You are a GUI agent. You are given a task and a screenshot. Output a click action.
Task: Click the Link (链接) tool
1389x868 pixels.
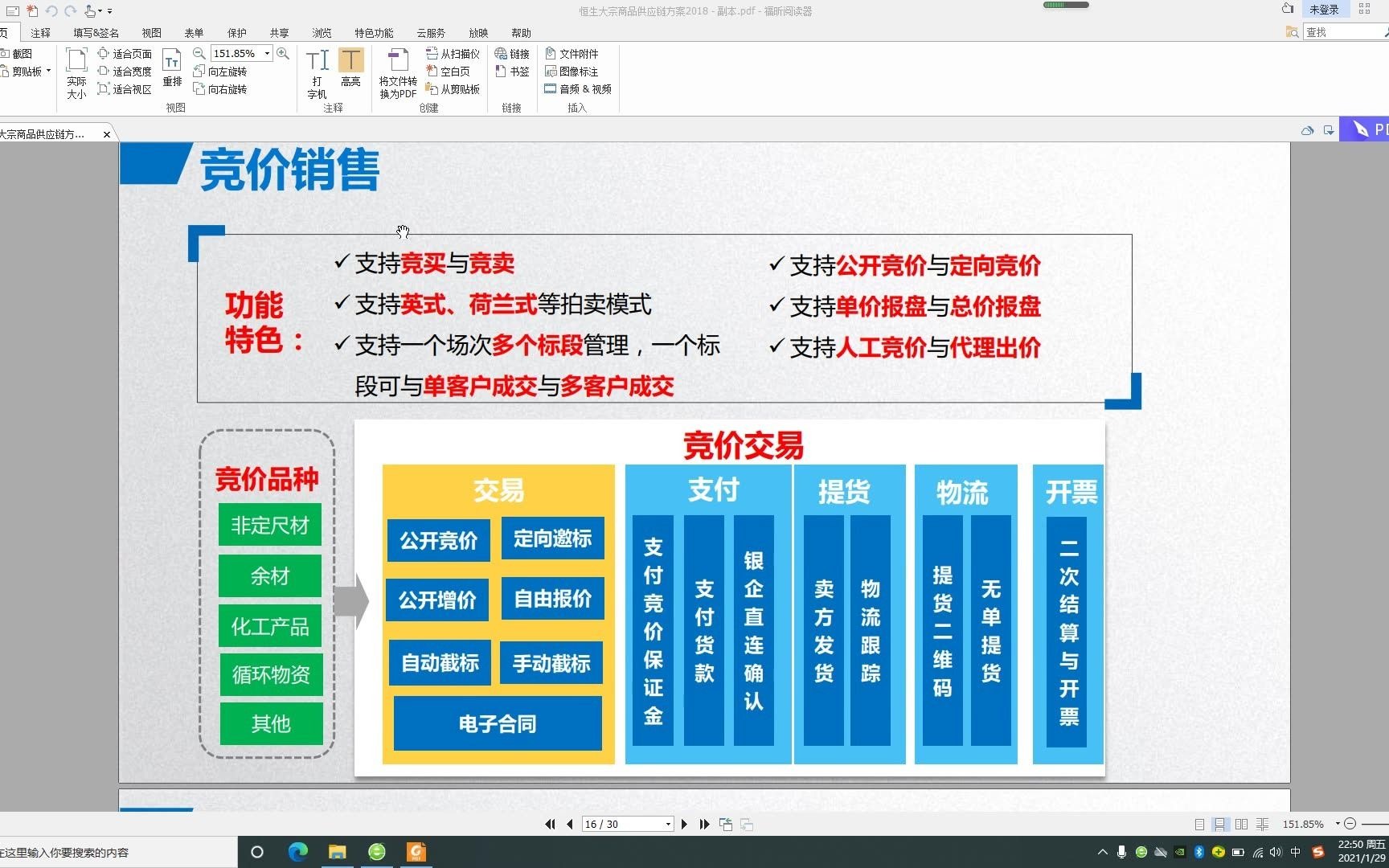[512, 54]
